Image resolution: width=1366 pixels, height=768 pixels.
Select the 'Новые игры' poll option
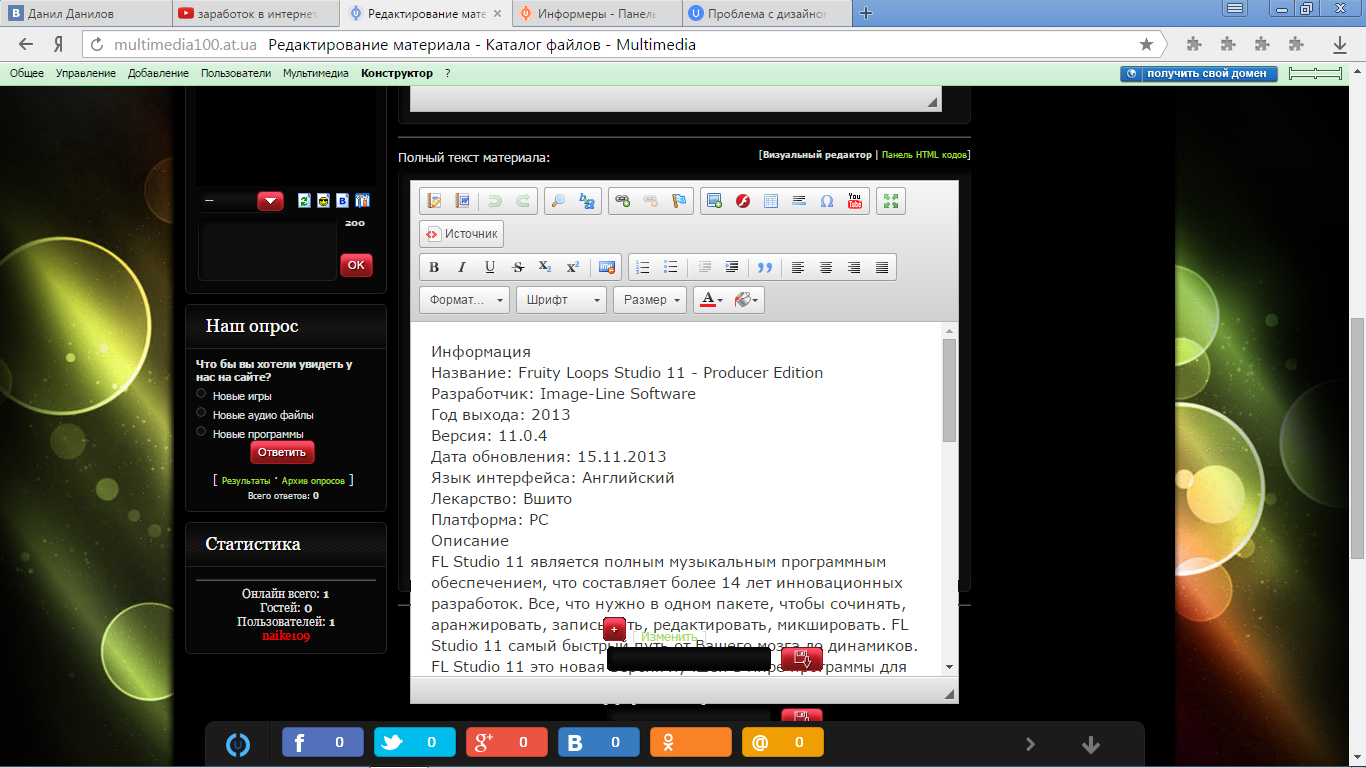(x=201, y=395)
